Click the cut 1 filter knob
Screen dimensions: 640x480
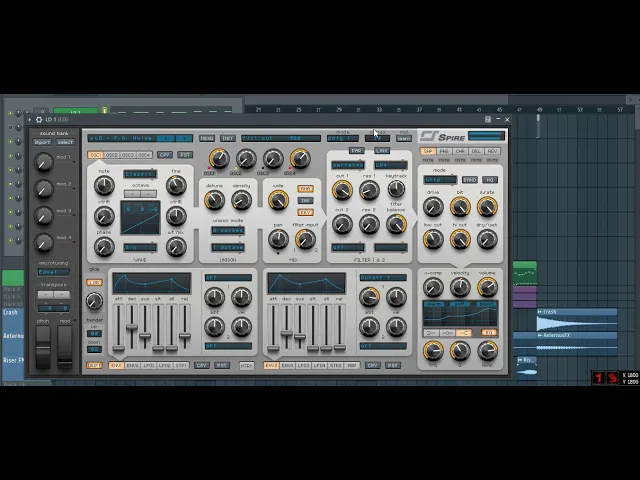(x=342, y=190)
